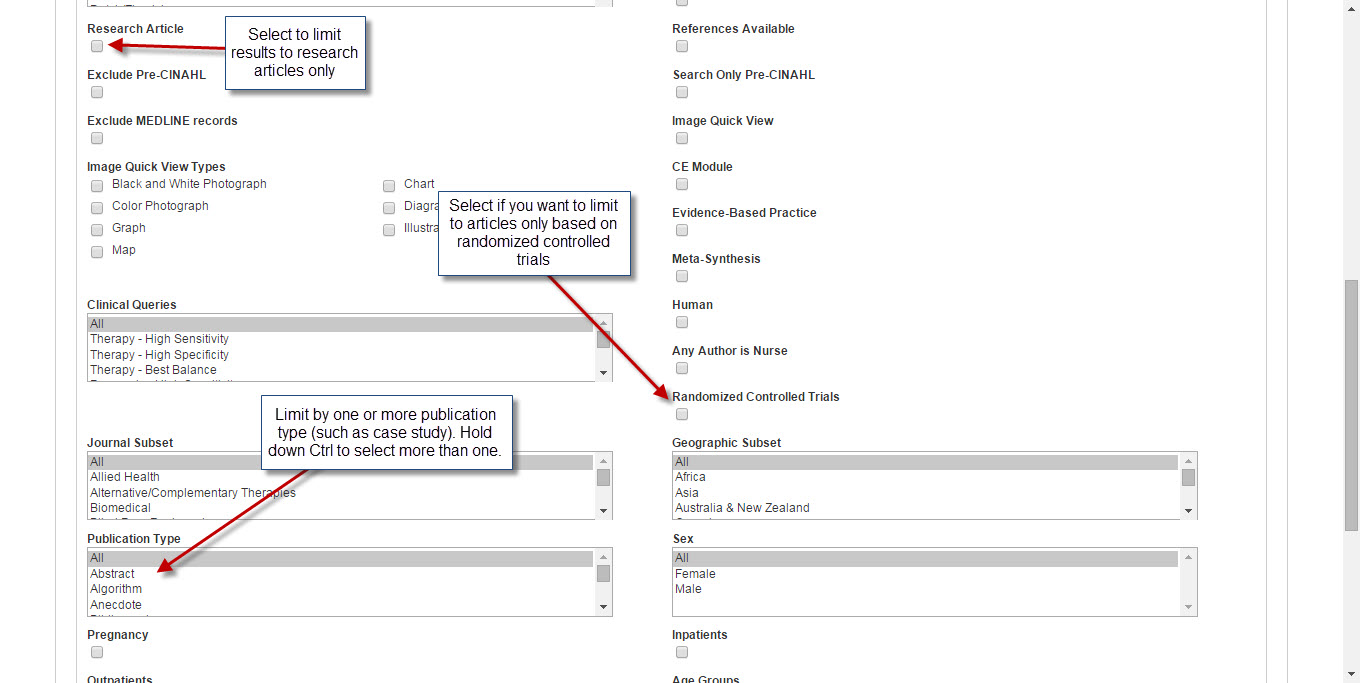1360x683 pixels.
Task: Enable the Exclude Pre-CINAHL checkbox
Action: (x=97, y=92)
